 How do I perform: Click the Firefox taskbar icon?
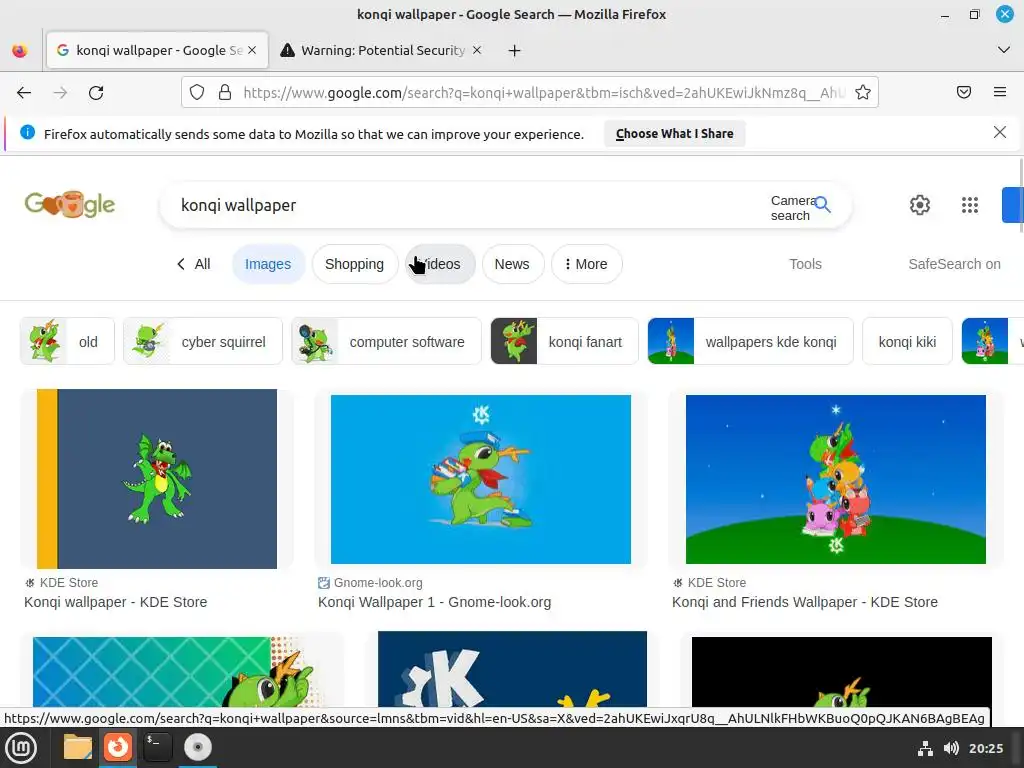coord(118,748)
